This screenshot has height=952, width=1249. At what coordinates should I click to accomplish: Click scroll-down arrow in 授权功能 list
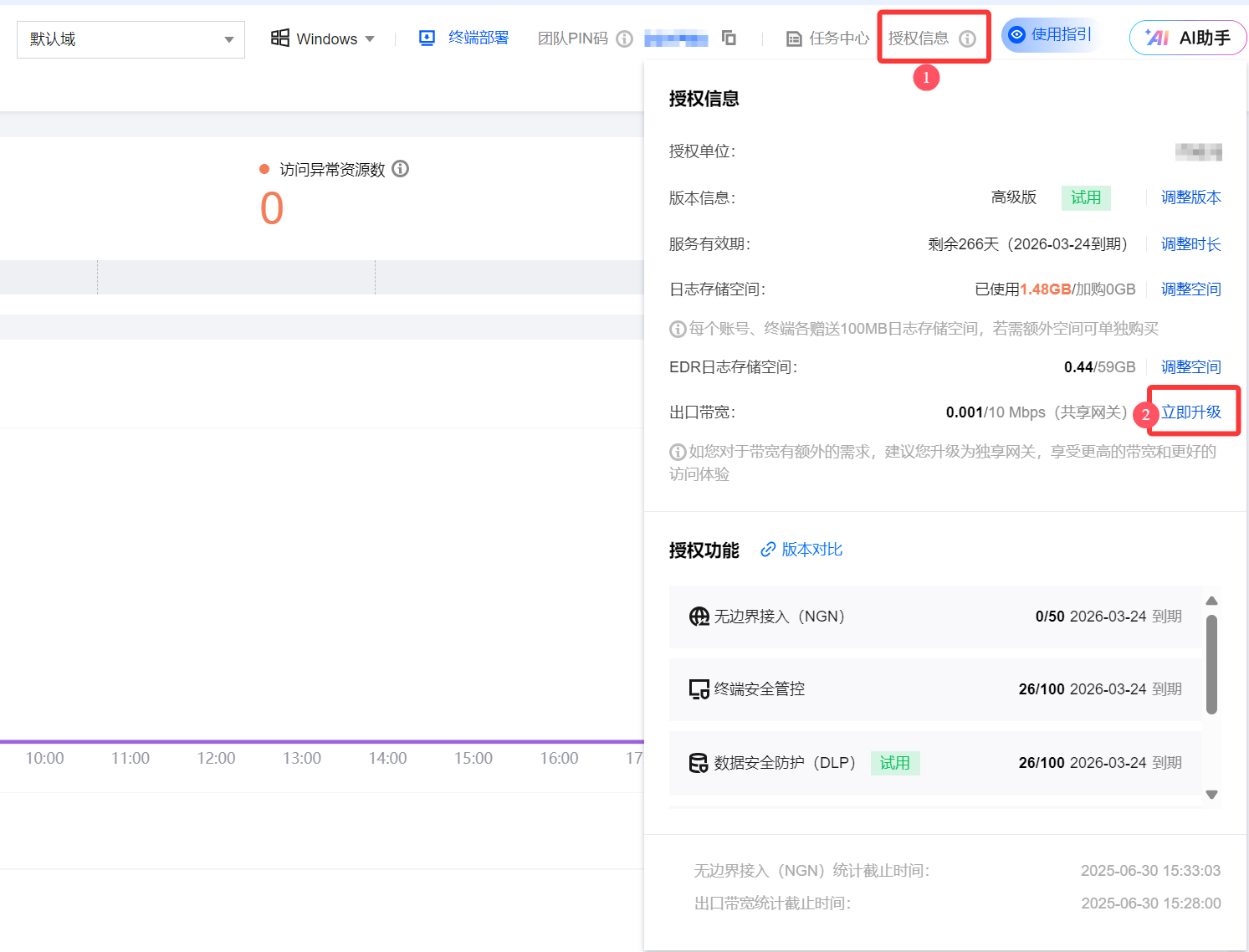1211,795
